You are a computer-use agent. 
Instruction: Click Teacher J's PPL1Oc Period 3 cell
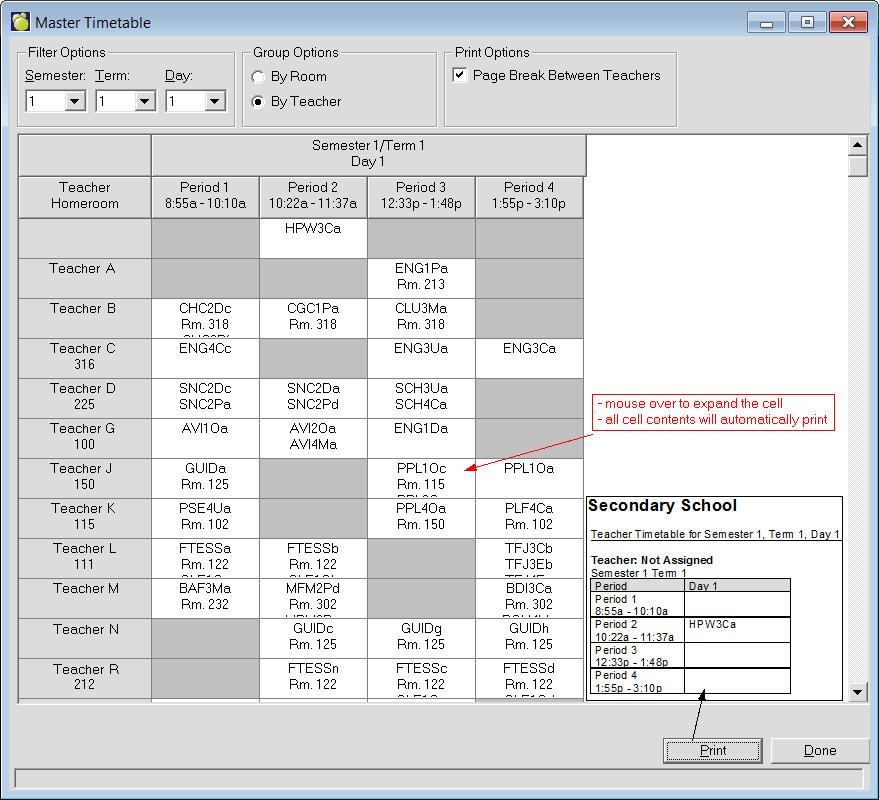[x=421, y=478]
